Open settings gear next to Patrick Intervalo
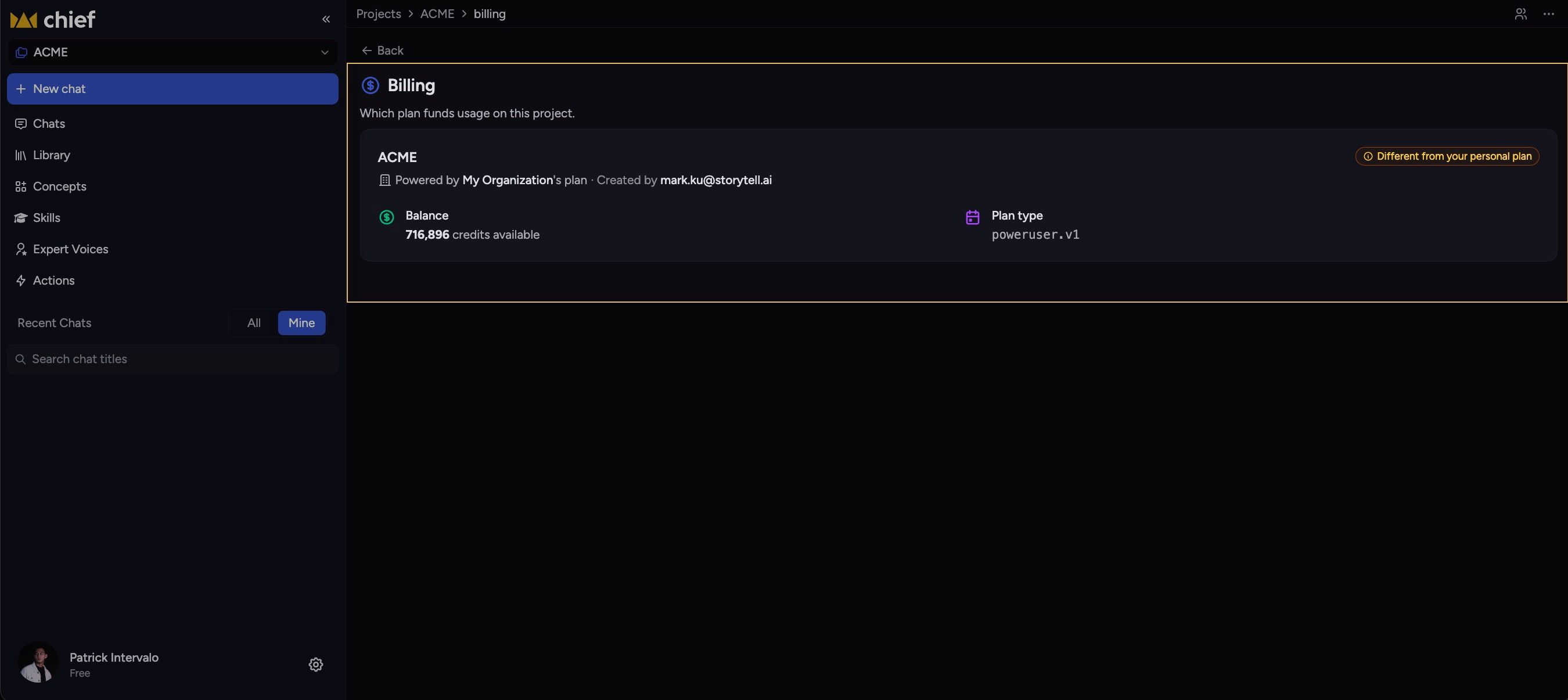 [x=315, y=664]
